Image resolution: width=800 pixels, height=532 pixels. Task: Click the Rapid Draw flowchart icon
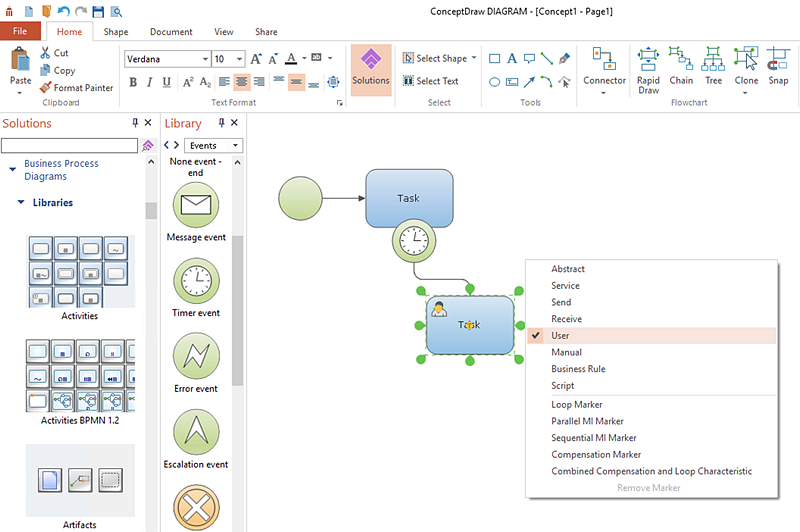(648, 68)
